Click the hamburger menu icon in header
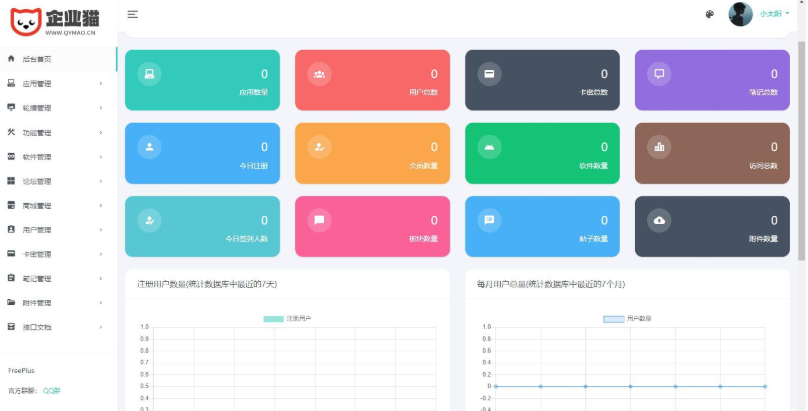Screen dimensions: 808x411 tap(132, 15)
